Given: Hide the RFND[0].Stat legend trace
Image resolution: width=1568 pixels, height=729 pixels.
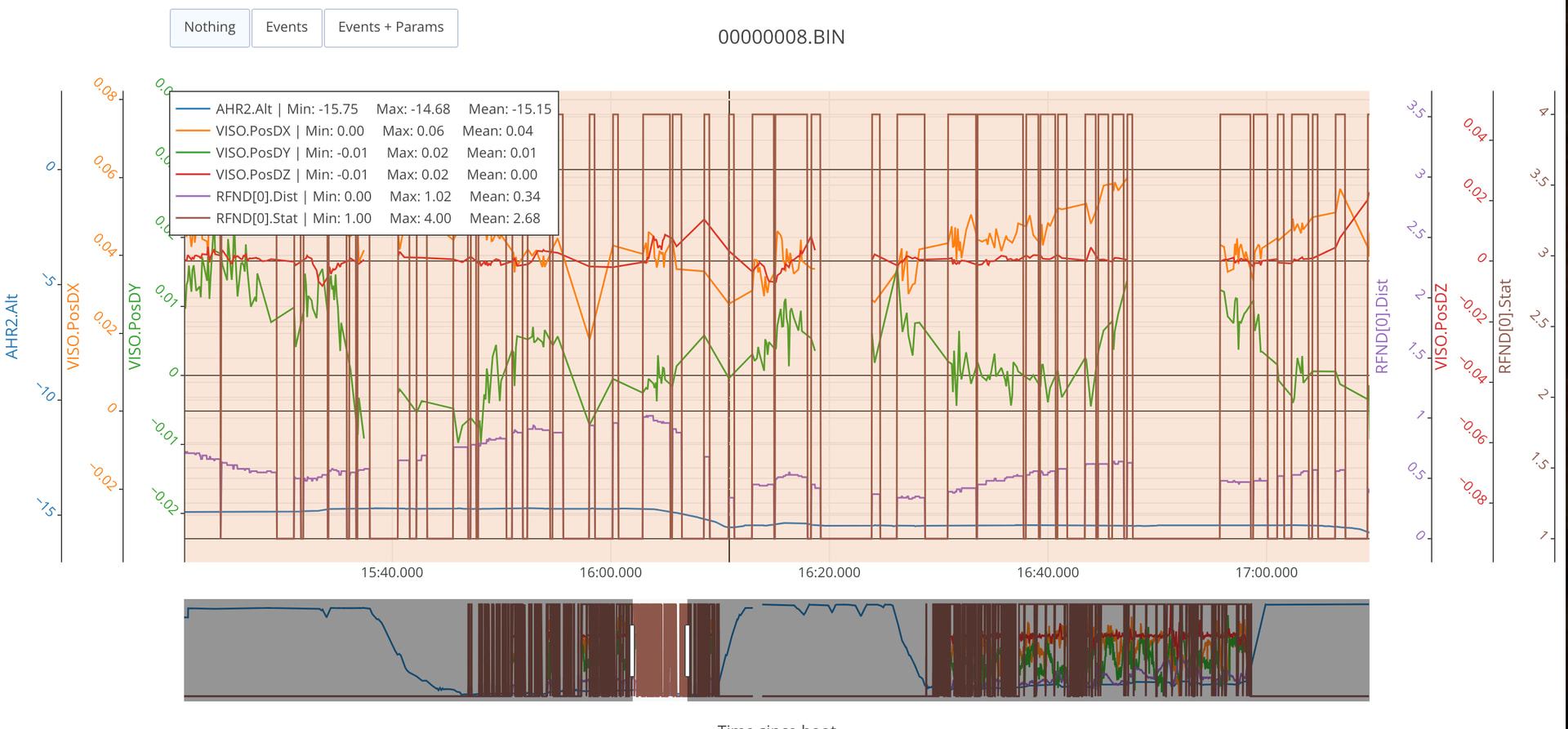Looking at the screenshot, I should [364, 219].
